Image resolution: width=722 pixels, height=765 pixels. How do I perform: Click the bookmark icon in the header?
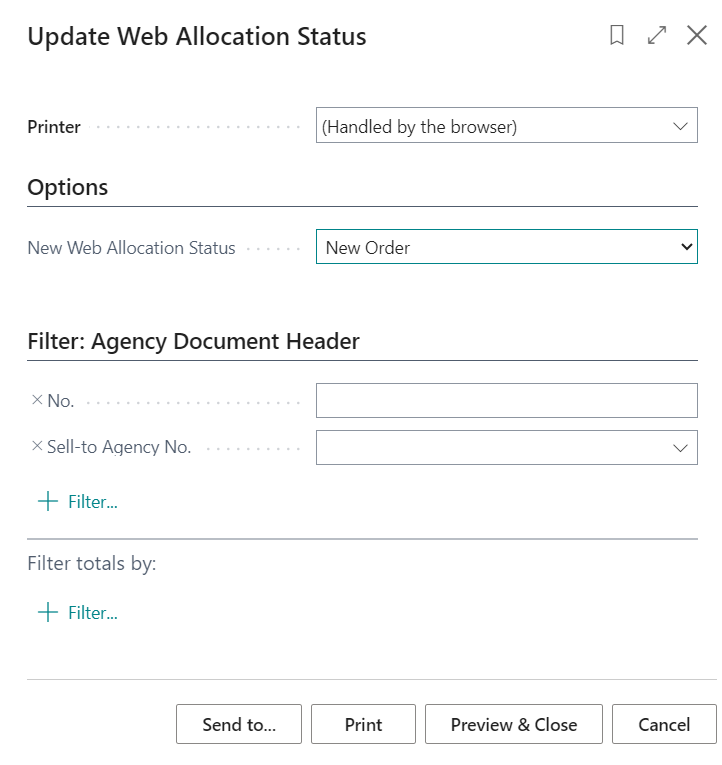tap(617, 36)
